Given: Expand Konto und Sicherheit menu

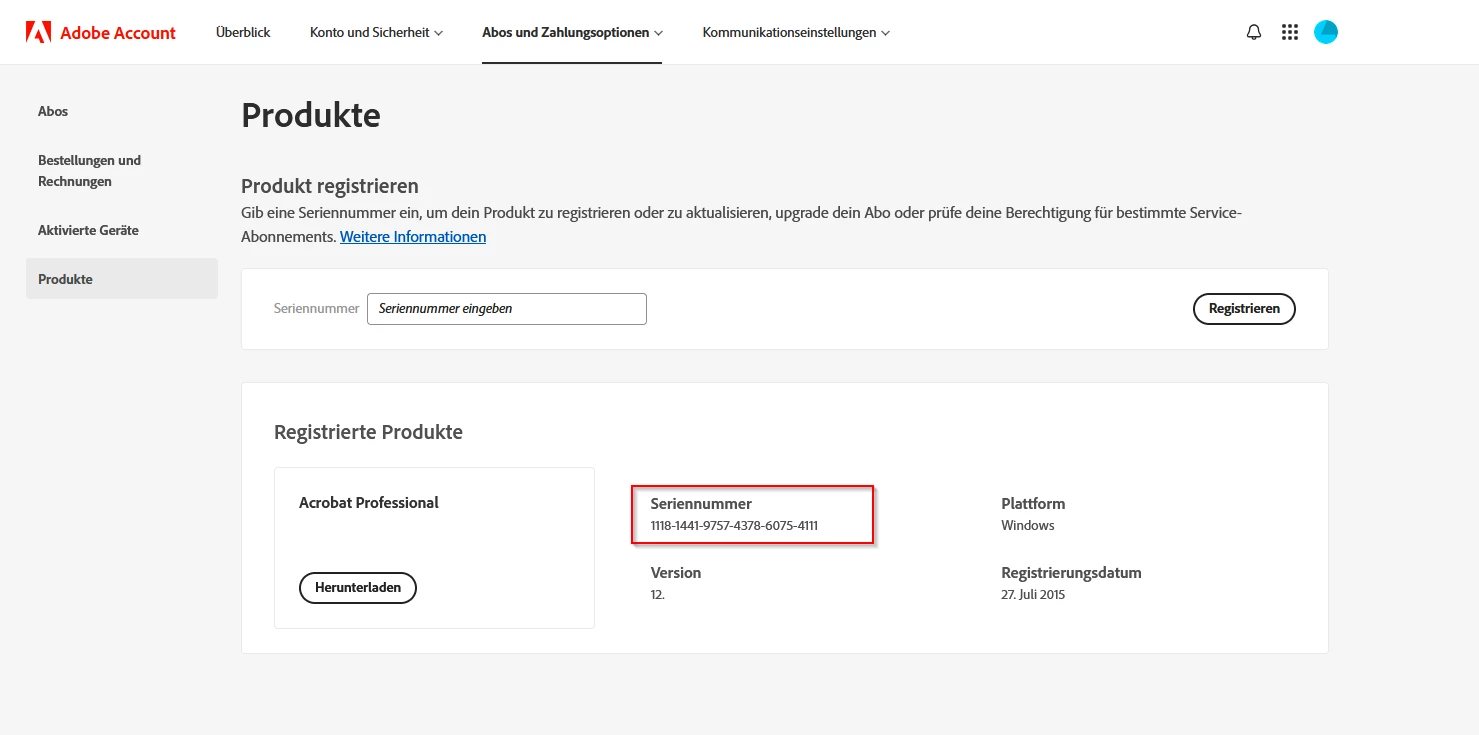Looking at the screenshot, I should (376, 32).
